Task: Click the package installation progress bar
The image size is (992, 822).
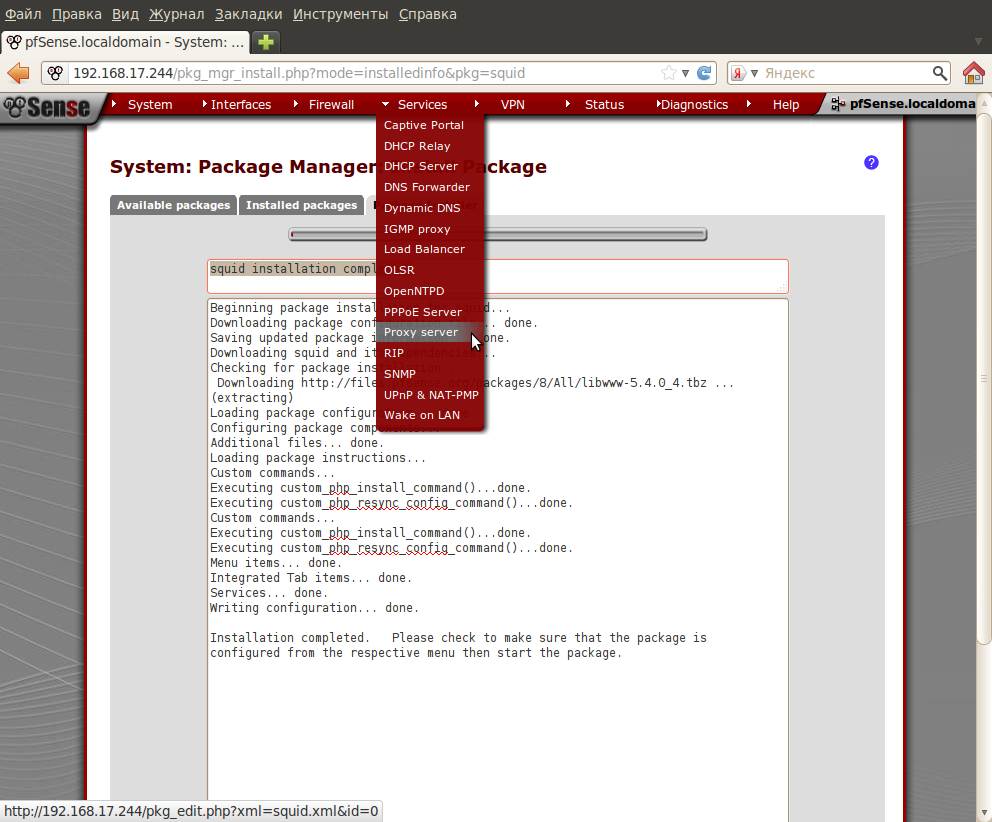Action: (498, 235)
